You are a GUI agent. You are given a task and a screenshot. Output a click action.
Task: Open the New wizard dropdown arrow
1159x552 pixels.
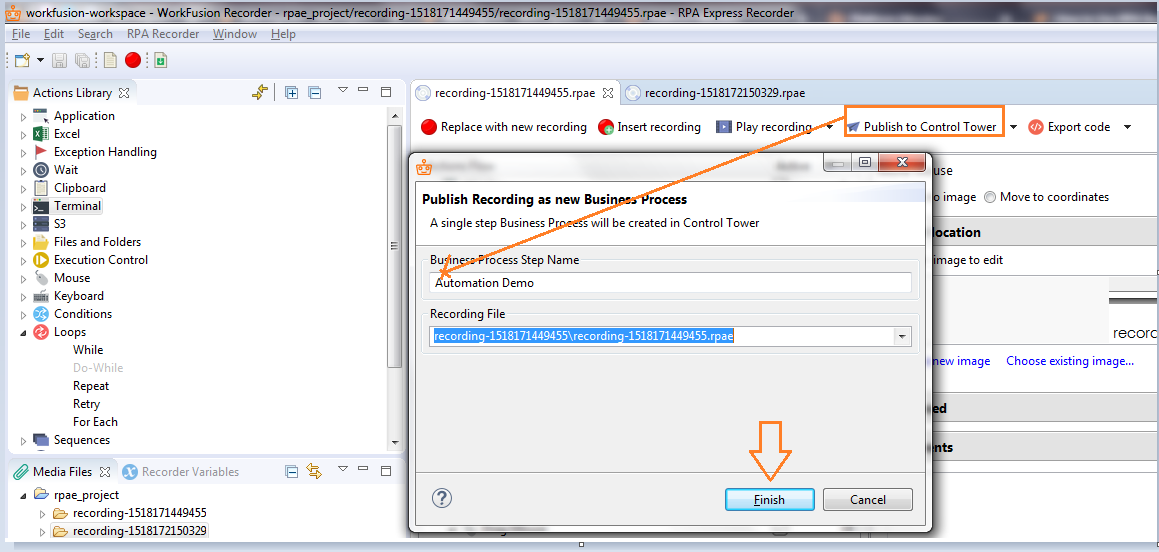point(40,61)
